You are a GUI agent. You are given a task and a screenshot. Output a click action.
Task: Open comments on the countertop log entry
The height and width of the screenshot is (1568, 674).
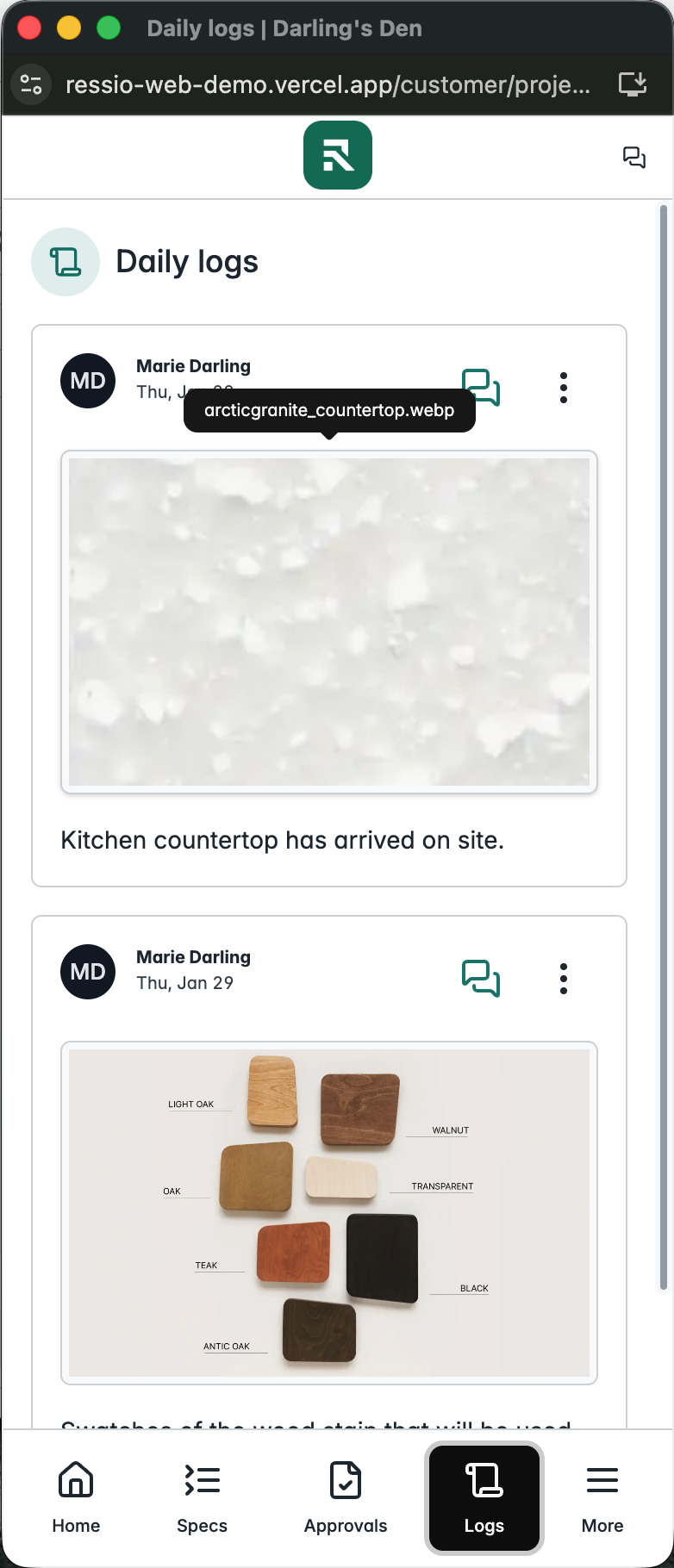[x=481, y=388]
